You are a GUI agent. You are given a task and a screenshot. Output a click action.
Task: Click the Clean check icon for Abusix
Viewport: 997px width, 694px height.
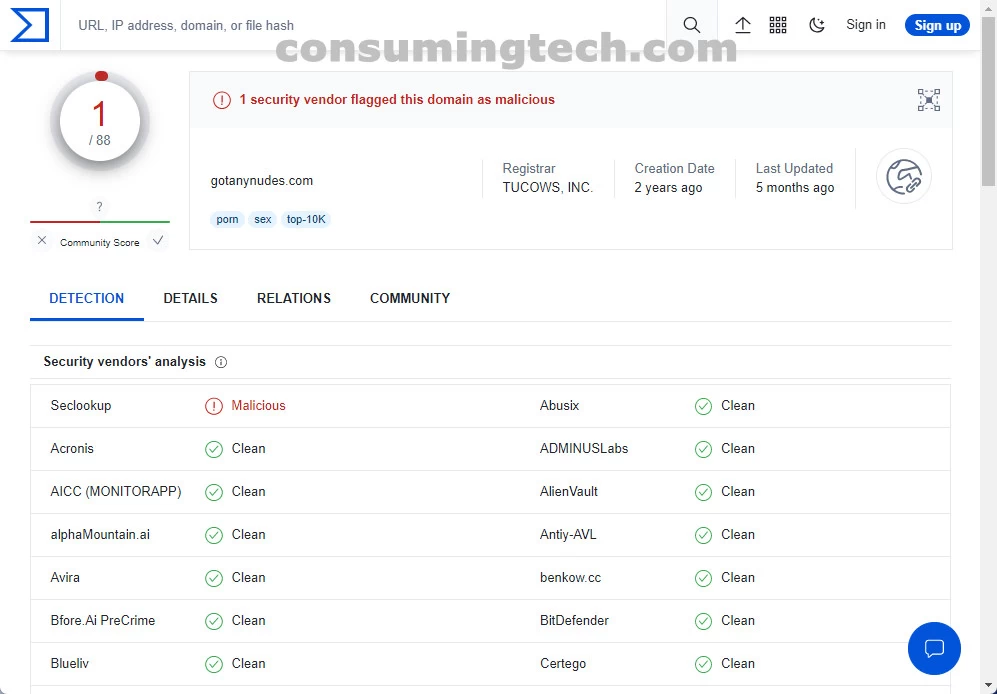[x=703, y=406]
